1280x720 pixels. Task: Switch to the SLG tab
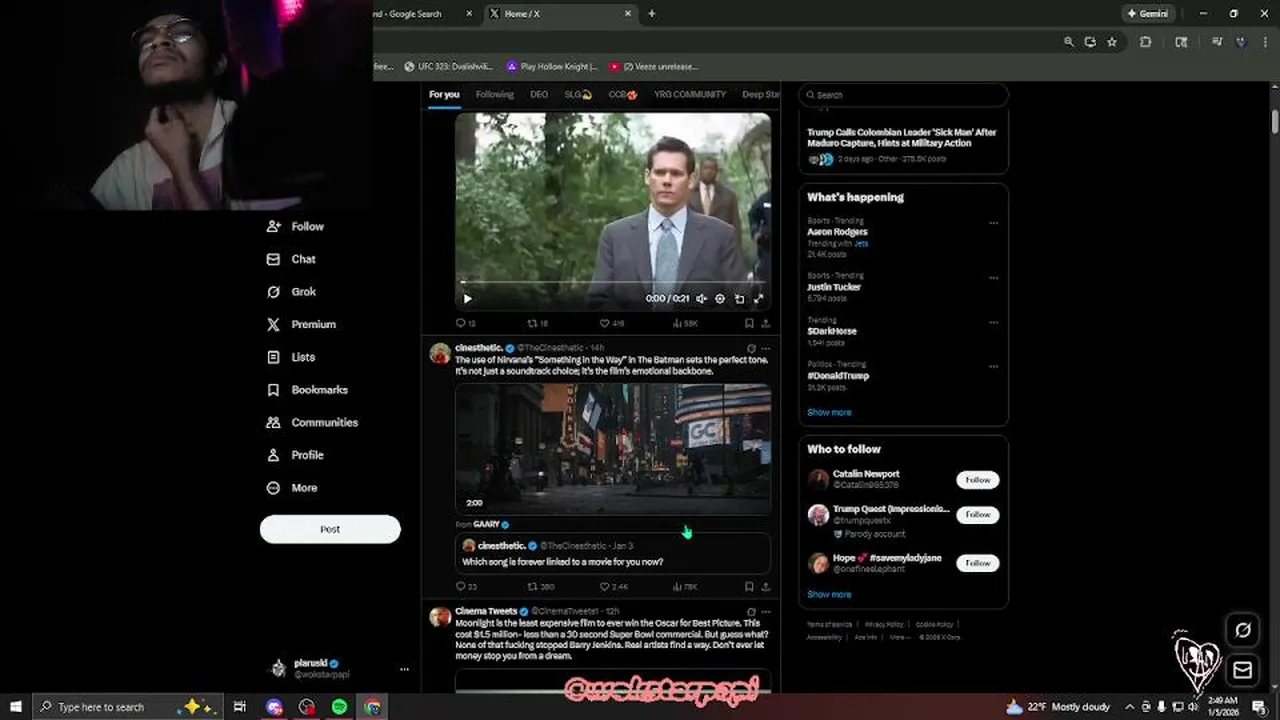[578, 95]
